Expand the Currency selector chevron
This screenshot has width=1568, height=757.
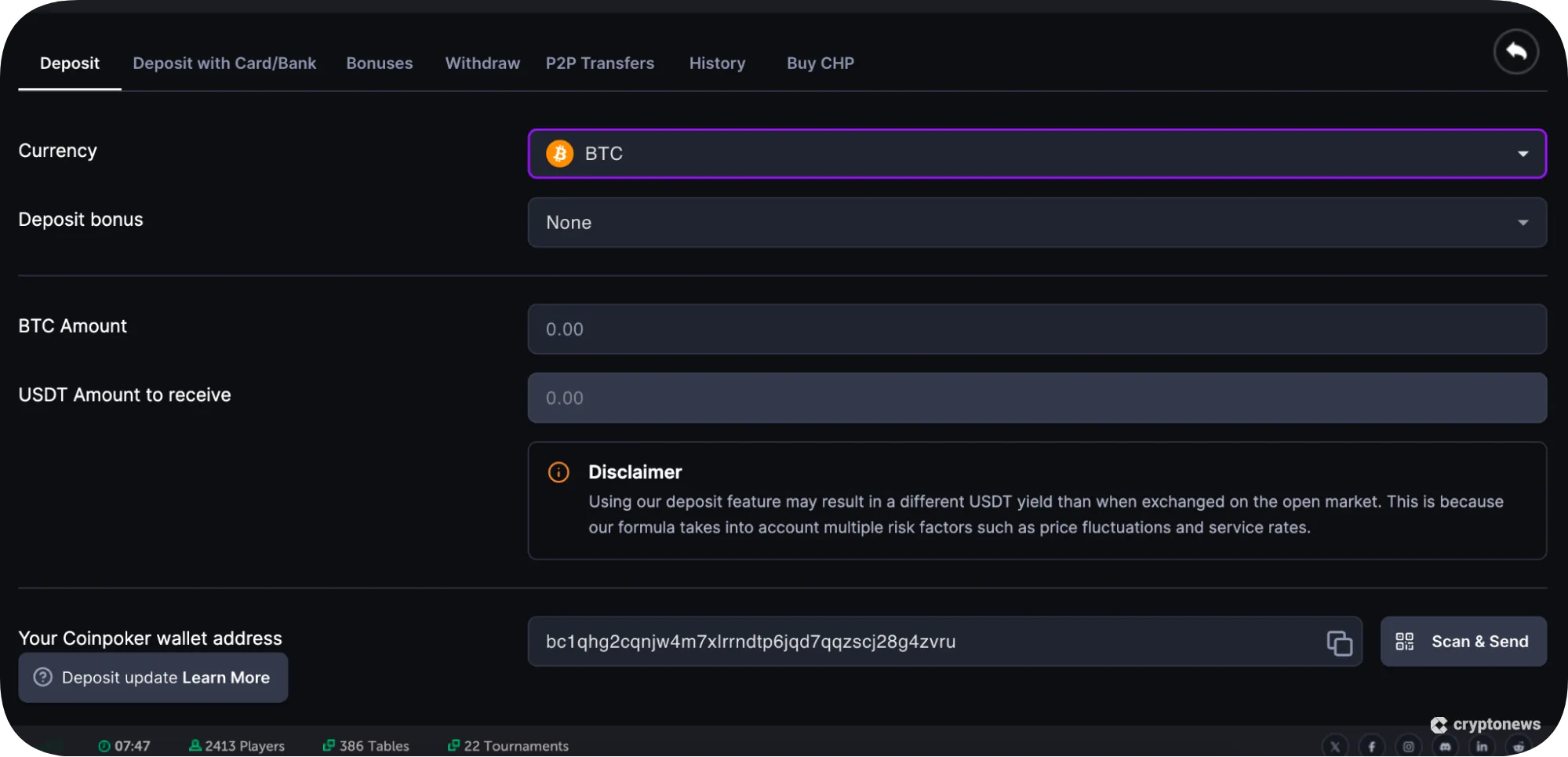(1523, 154)
